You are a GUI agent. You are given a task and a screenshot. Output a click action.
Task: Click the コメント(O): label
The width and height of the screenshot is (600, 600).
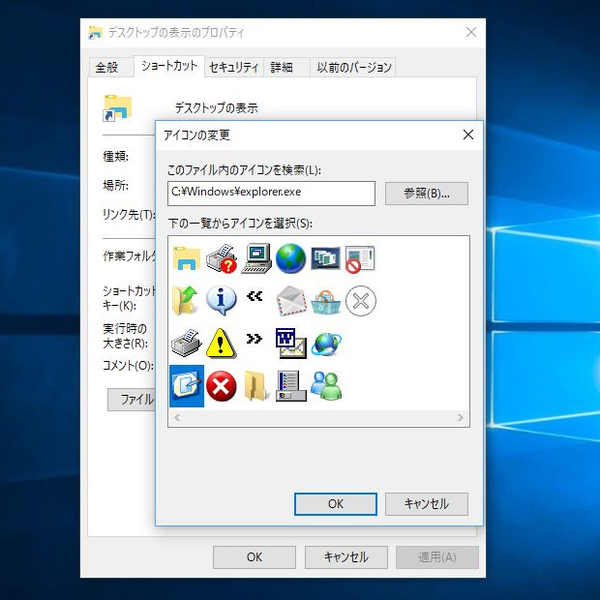(128, 365)
